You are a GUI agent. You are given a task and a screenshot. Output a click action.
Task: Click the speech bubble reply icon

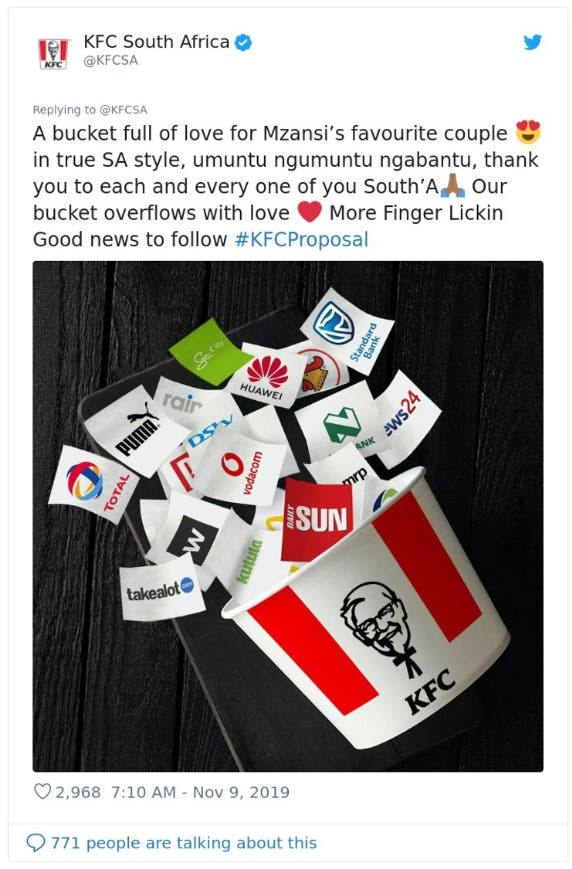point(35,843)
